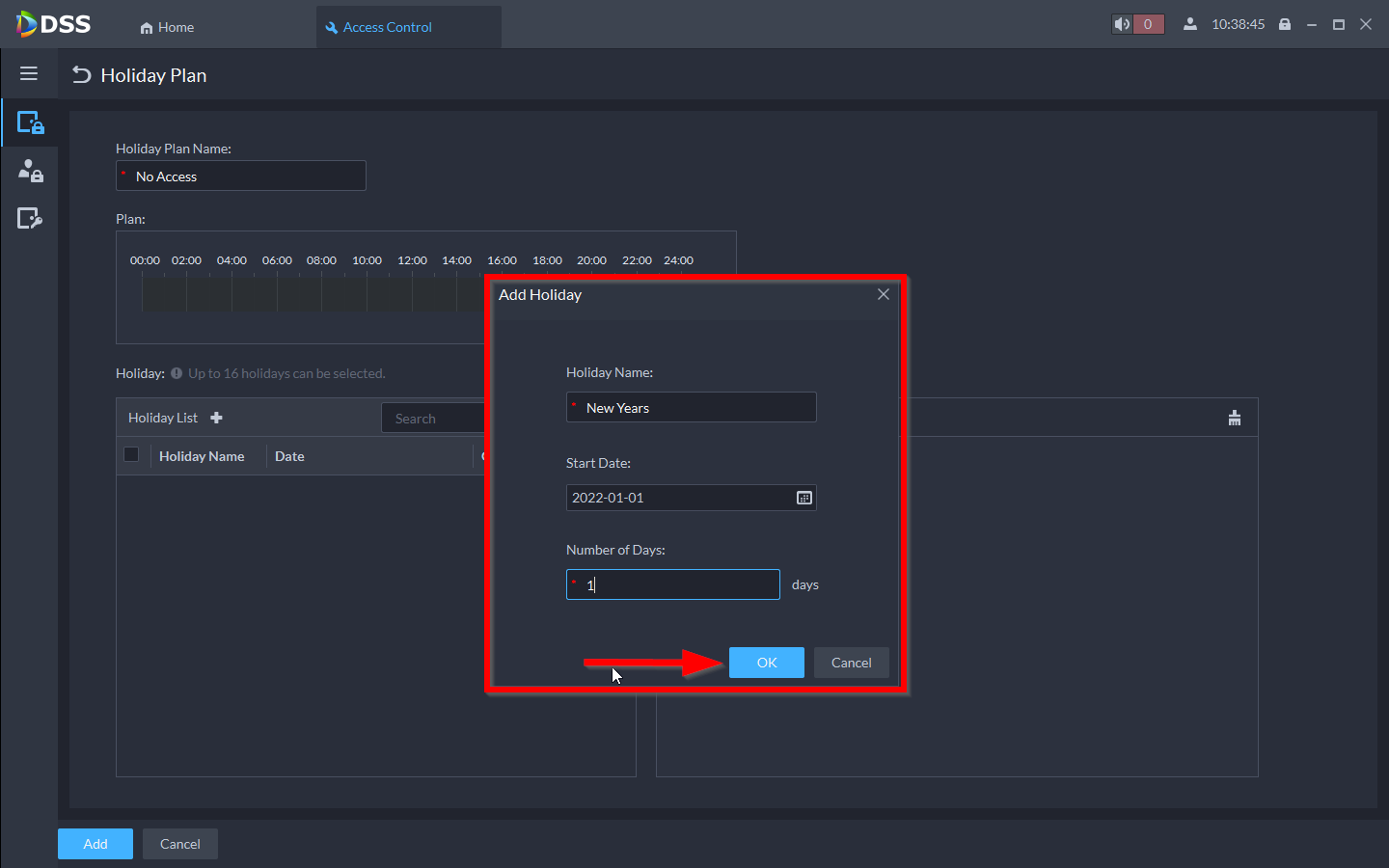Click the clear-all broom icon in right panel

[x=1234, y=418]
